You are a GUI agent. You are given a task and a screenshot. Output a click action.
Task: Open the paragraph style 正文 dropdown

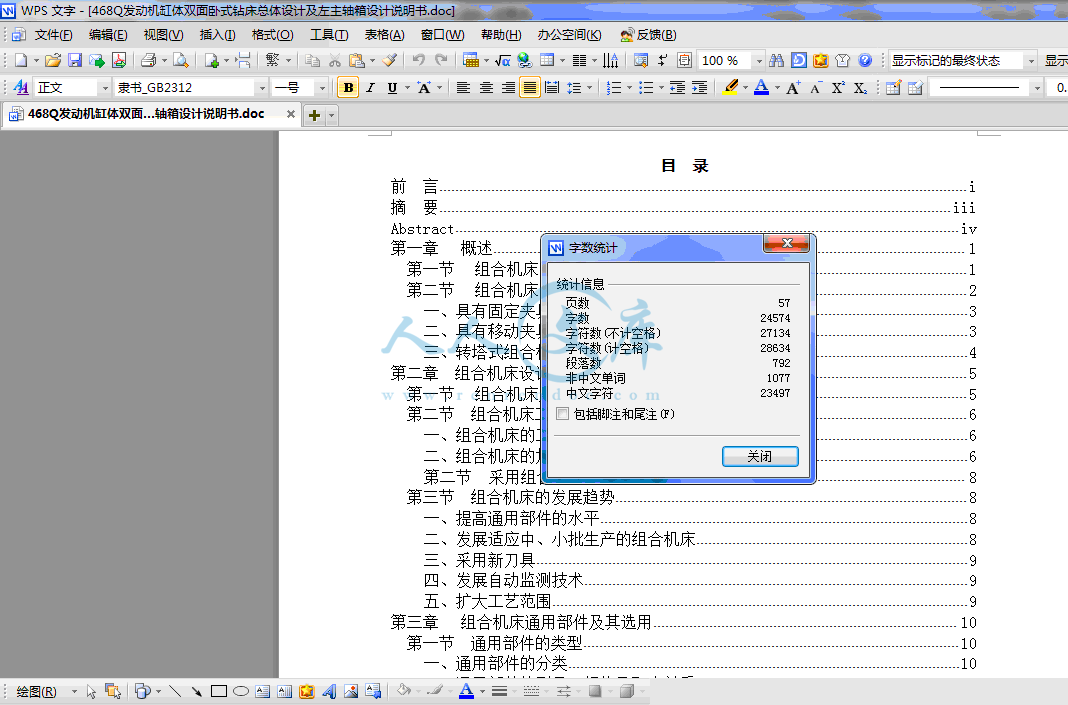(104, 88)
